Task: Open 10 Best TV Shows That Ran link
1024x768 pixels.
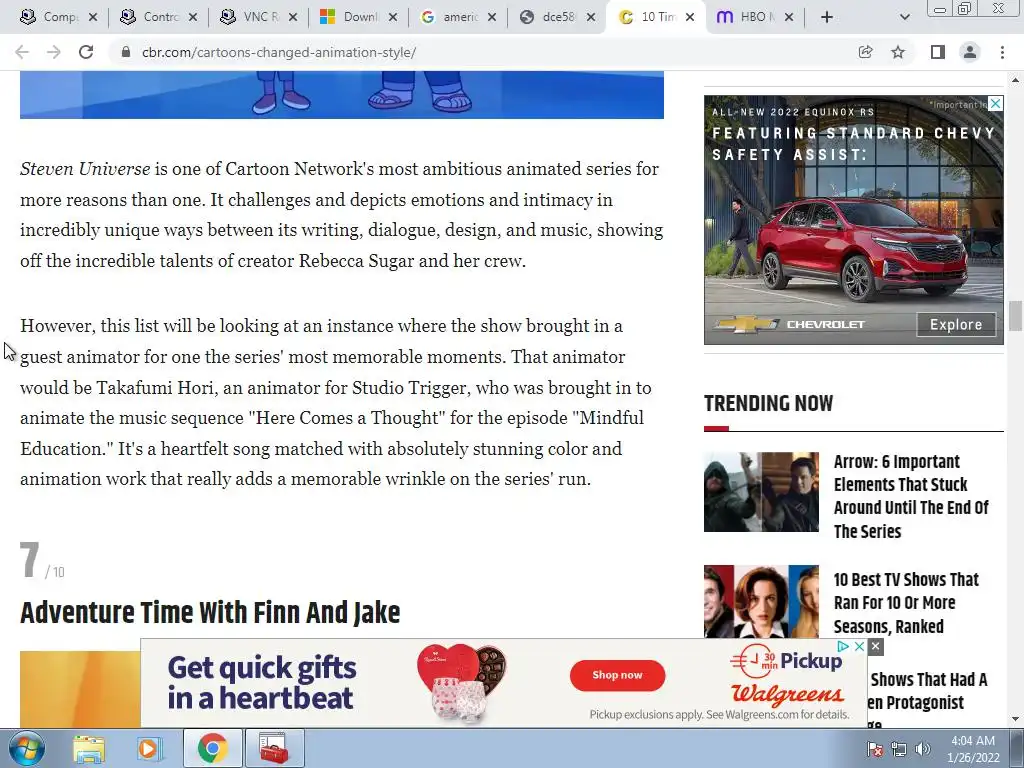Action: tap(906, 603)
